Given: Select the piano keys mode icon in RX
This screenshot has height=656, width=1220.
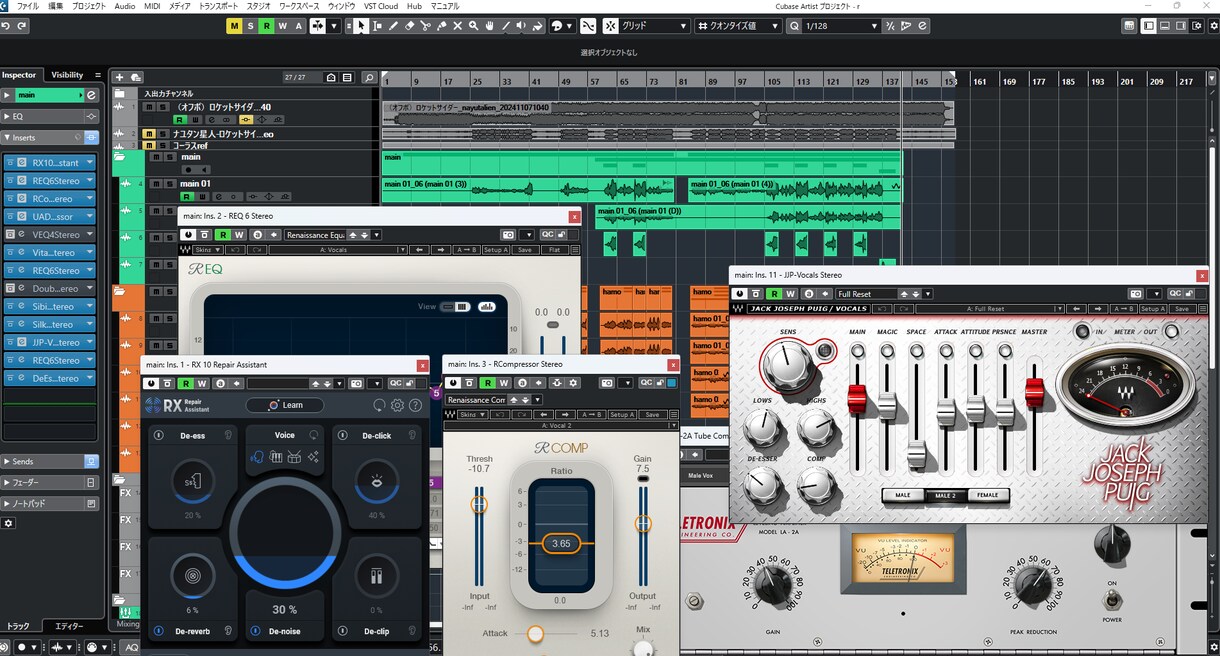Looking at the screenshot, I should 276,457.
